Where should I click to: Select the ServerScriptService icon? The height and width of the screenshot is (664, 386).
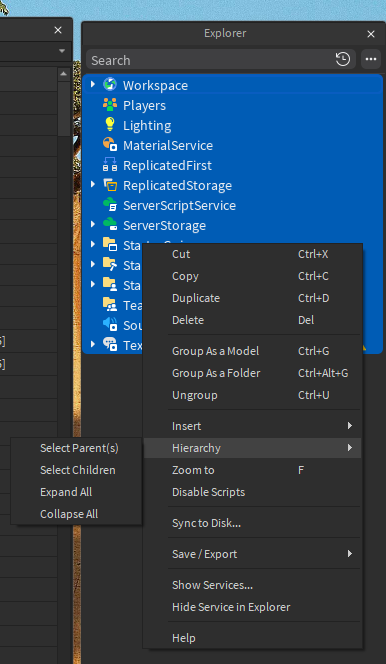point(110,205)
